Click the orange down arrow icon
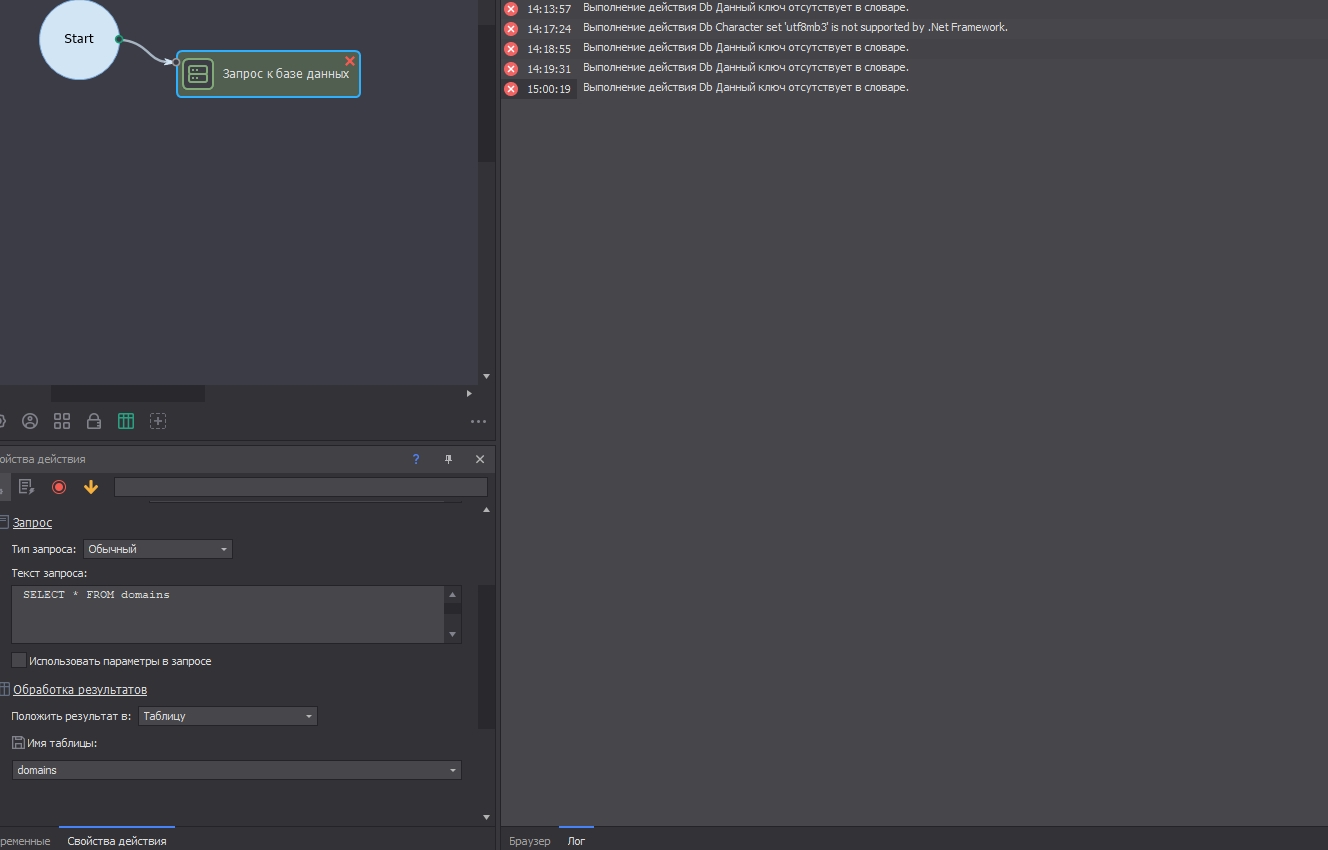1328x850 pixels. click(x=91, y=487)
